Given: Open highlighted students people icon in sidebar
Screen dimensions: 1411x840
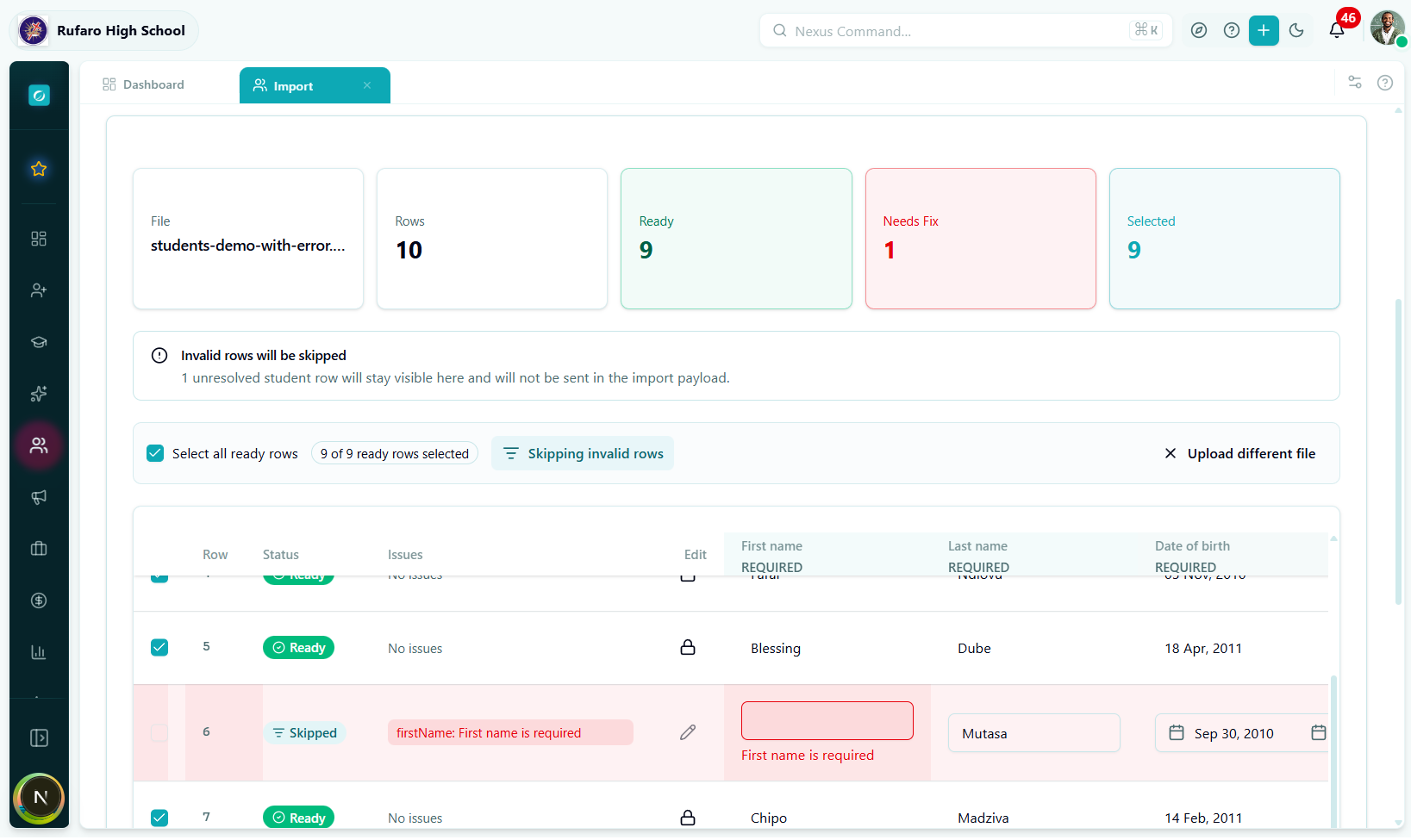Looking at the screenshot, I should (39, 445).
